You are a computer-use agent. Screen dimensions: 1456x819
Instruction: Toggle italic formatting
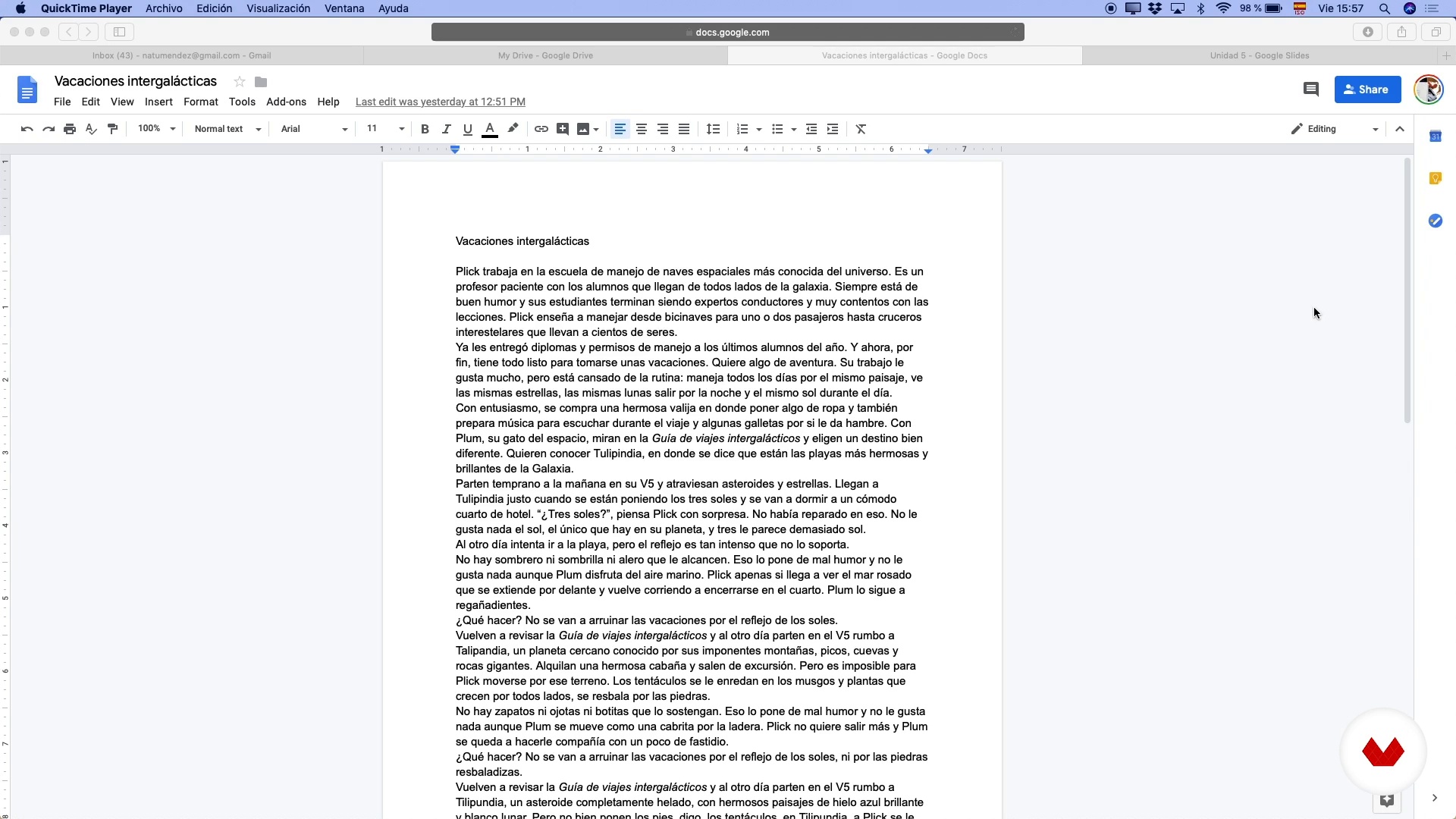coord(446,129)
